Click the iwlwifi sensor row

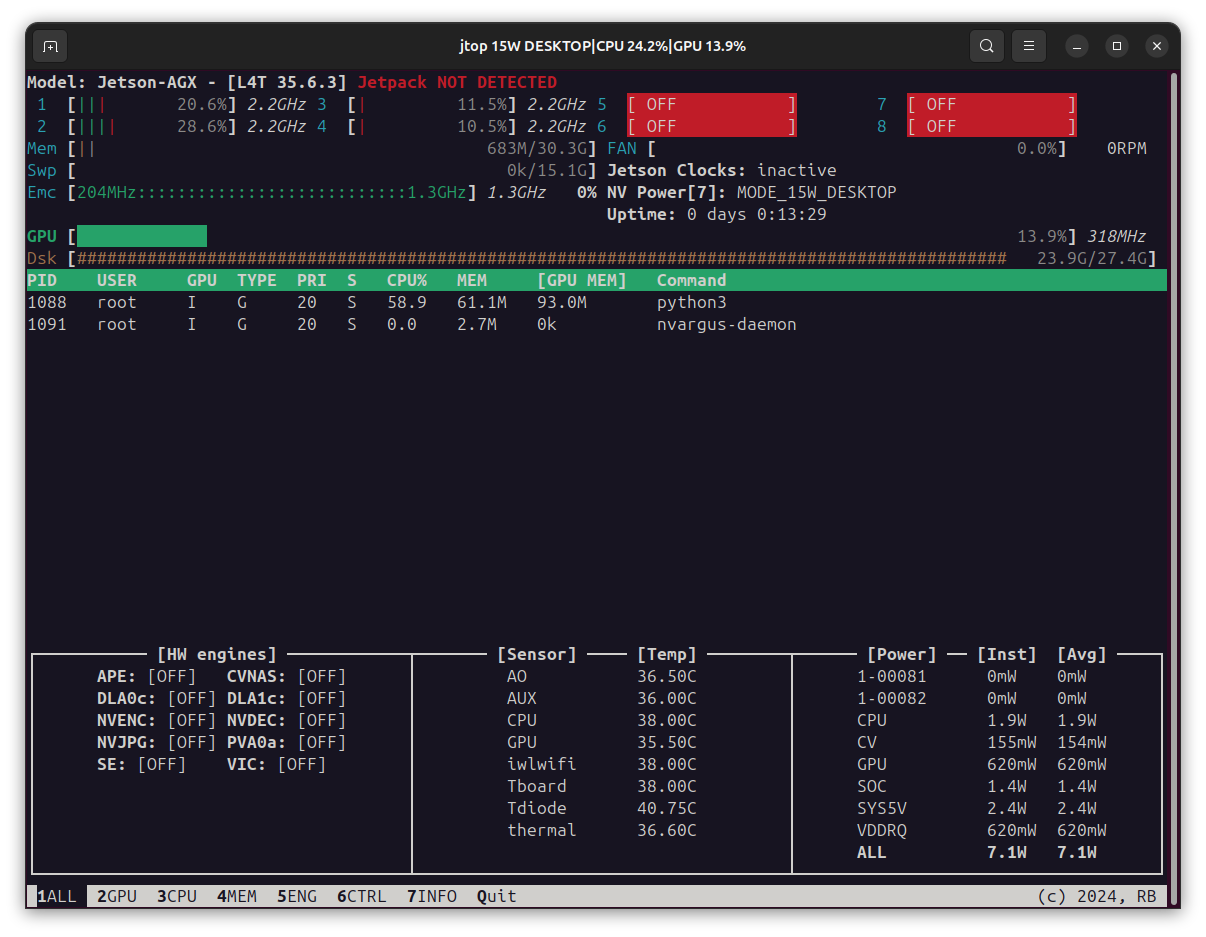[602, 764]
